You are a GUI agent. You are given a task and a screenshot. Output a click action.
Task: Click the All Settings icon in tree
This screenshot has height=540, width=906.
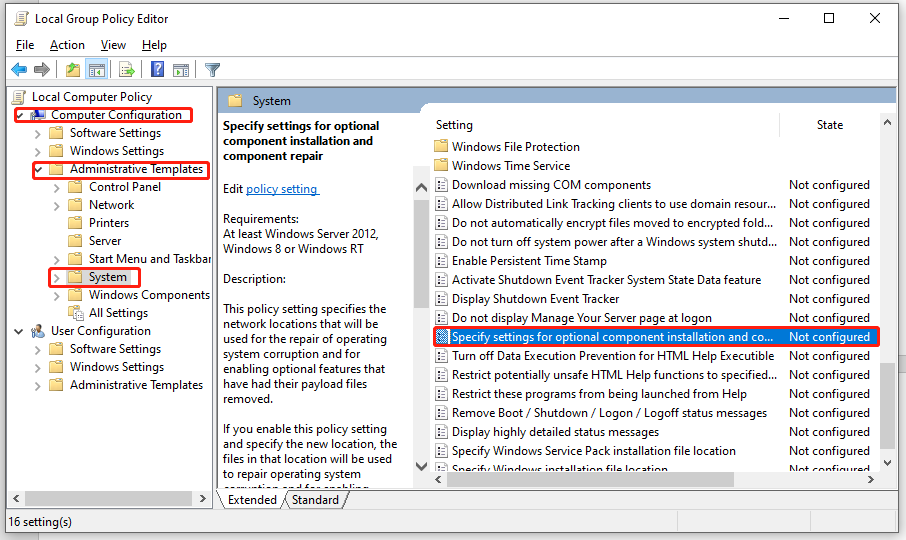pyautogui.click(x=76, y=313)
